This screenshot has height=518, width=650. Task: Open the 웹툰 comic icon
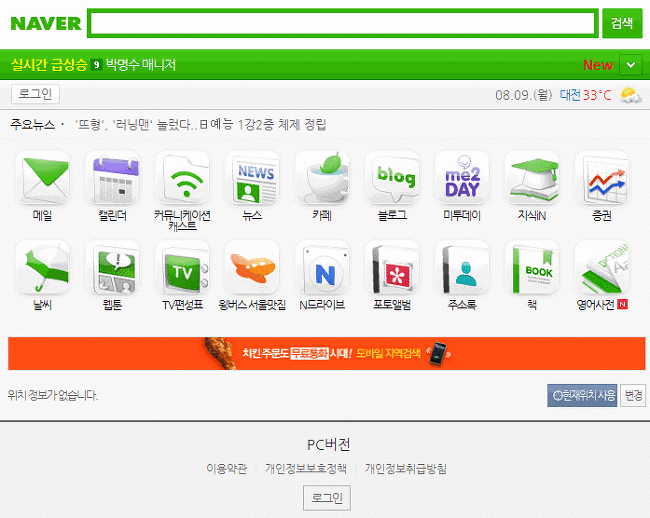coord(112,269)
